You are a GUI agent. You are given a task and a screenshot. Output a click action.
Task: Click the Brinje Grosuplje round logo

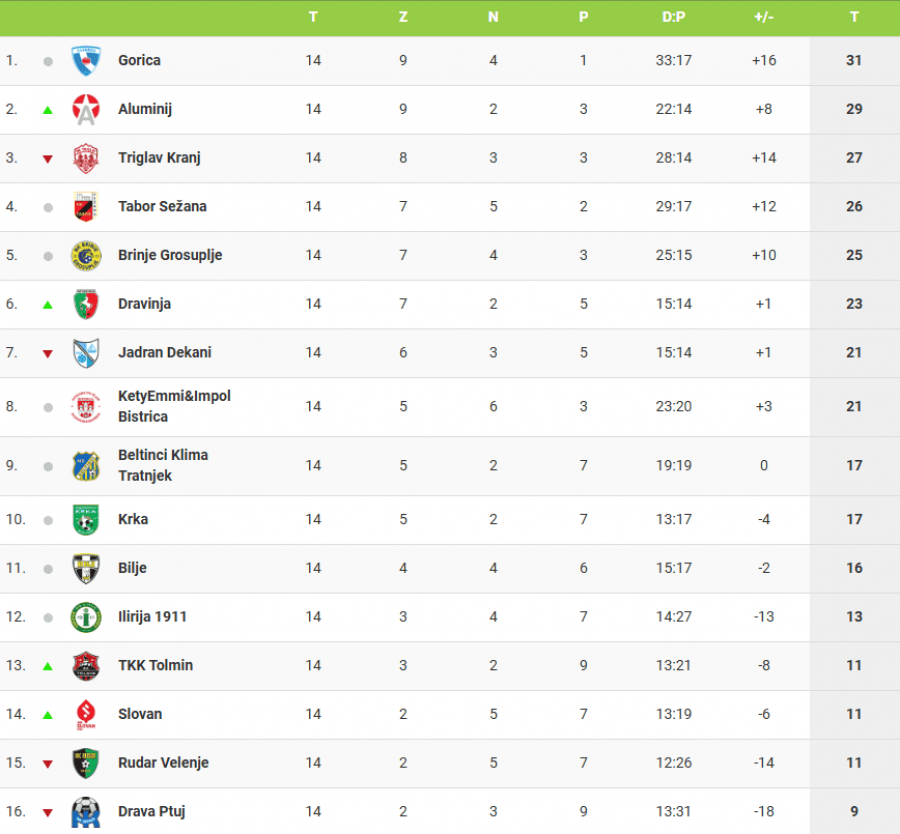[x=85, y=256]
